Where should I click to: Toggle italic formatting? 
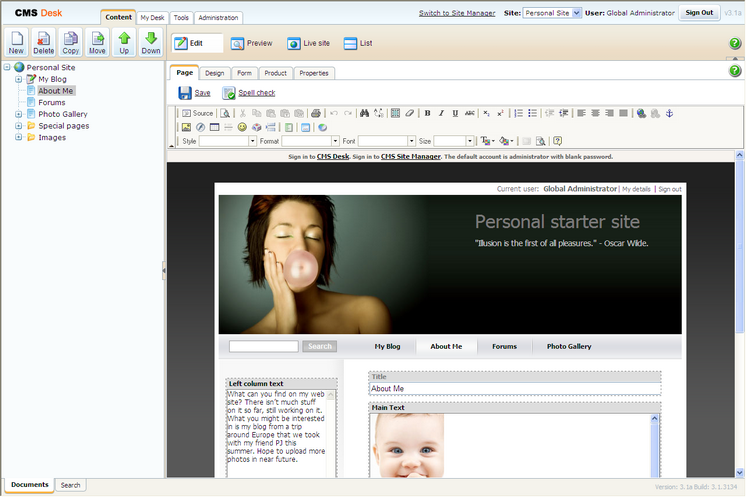click(x=441, y=113)
